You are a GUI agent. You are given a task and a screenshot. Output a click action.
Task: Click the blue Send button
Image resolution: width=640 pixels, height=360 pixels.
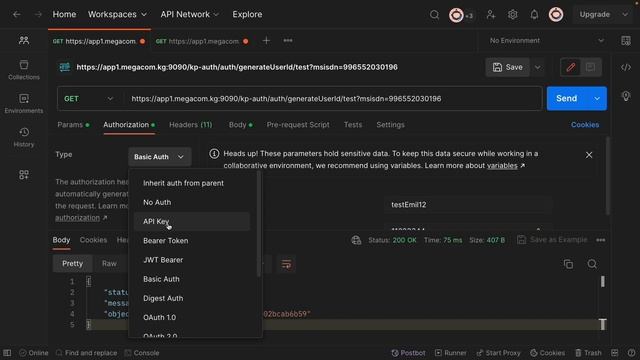pos(567,98)
